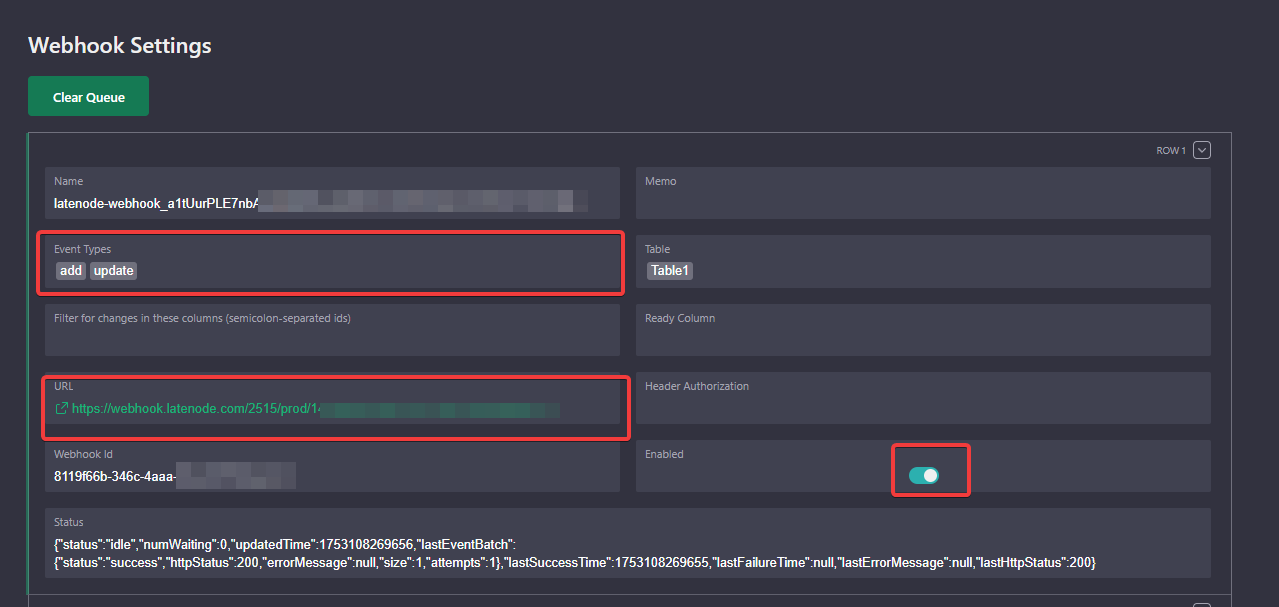Click the Enabled field label
This screenshot has height=607, width=1279.
point(664,454)
